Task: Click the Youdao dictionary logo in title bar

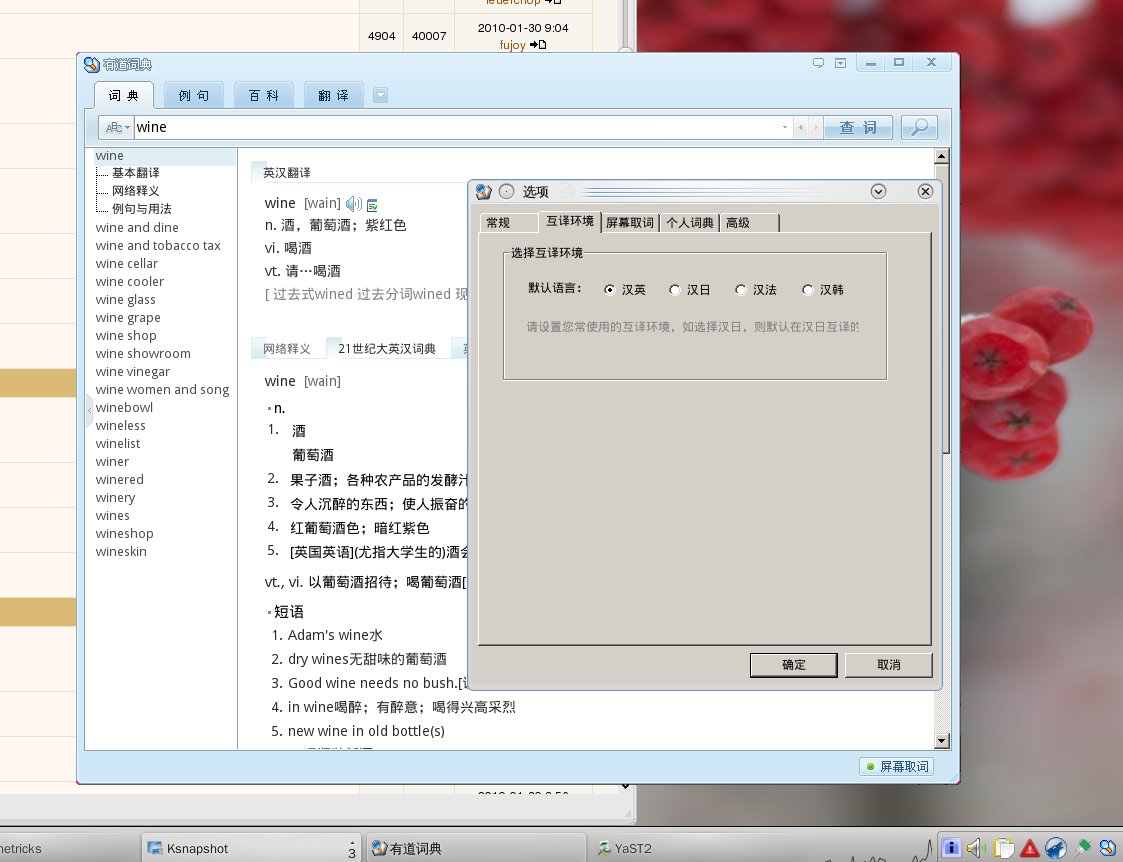Action: pos(91,64)
